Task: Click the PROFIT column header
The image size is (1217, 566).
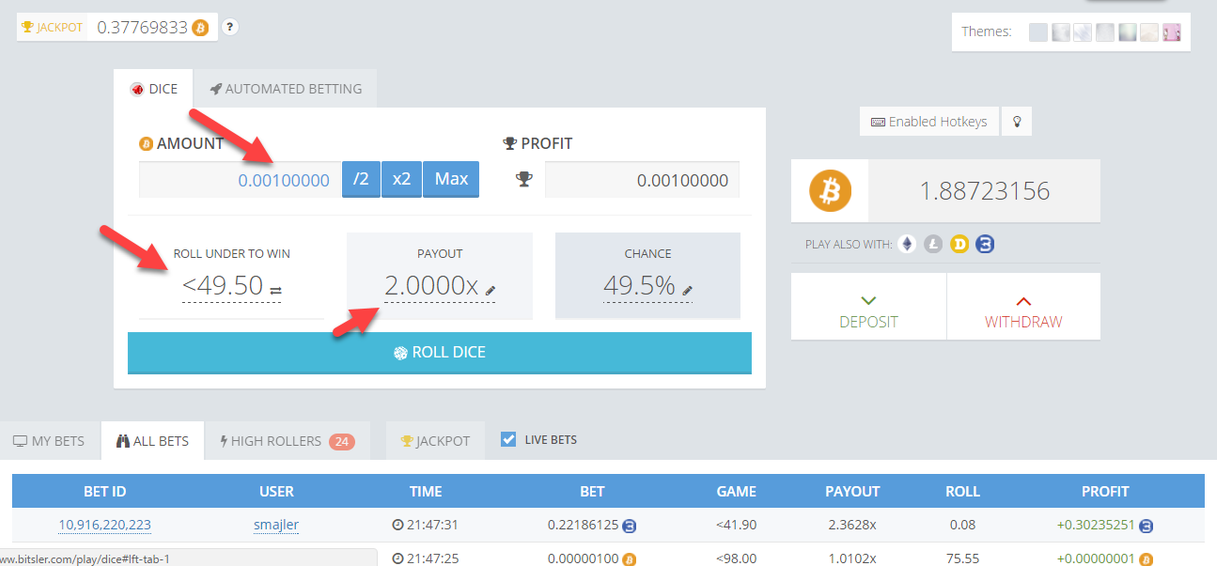Action: click(1105, 491)
